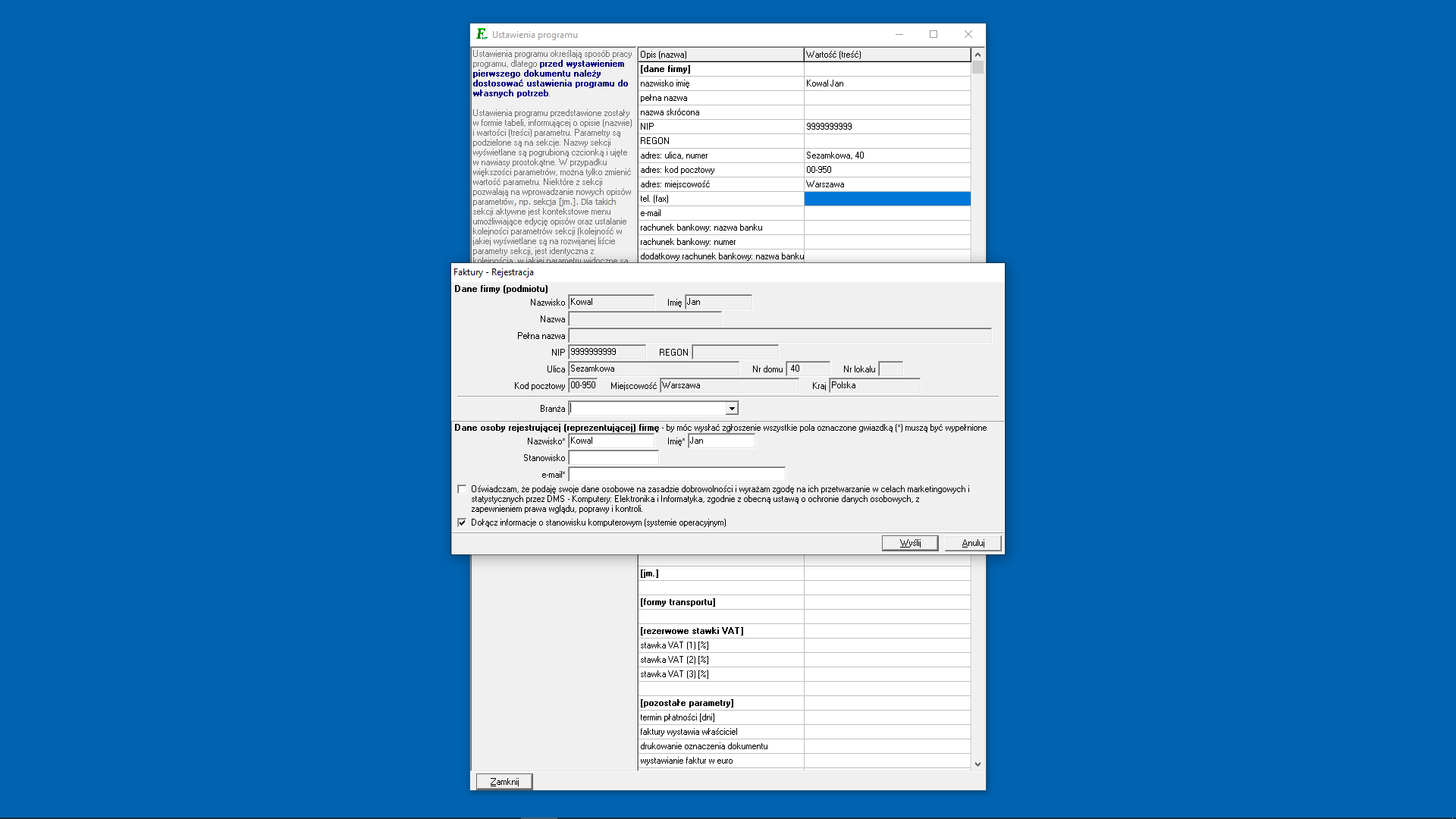Click the Faktury app icon in title bar
Image resolution: width=1456 pixels, height=819 pixels.
(481, 34)
